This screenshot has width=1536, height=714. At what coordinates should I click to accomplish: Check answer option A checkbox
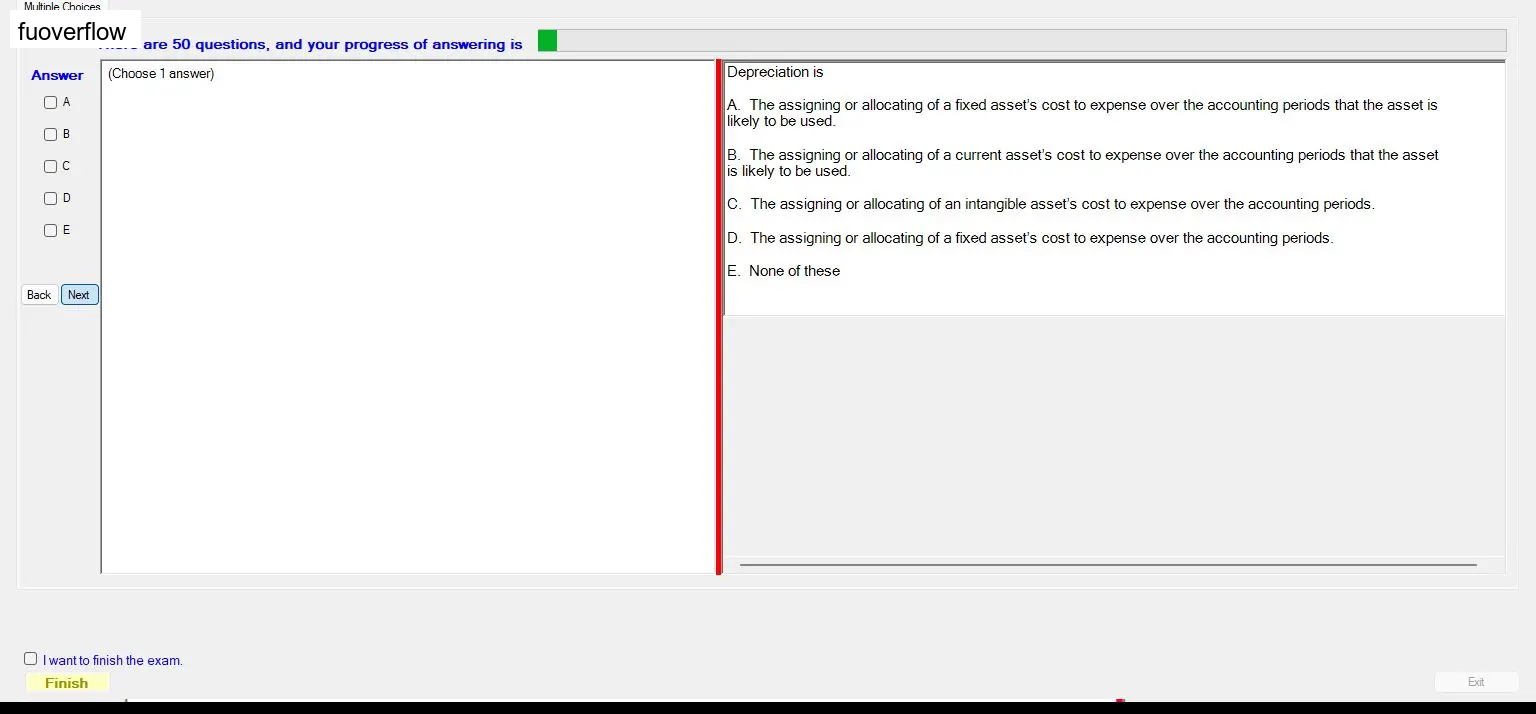pyautogui.click(x=50, y=102)
